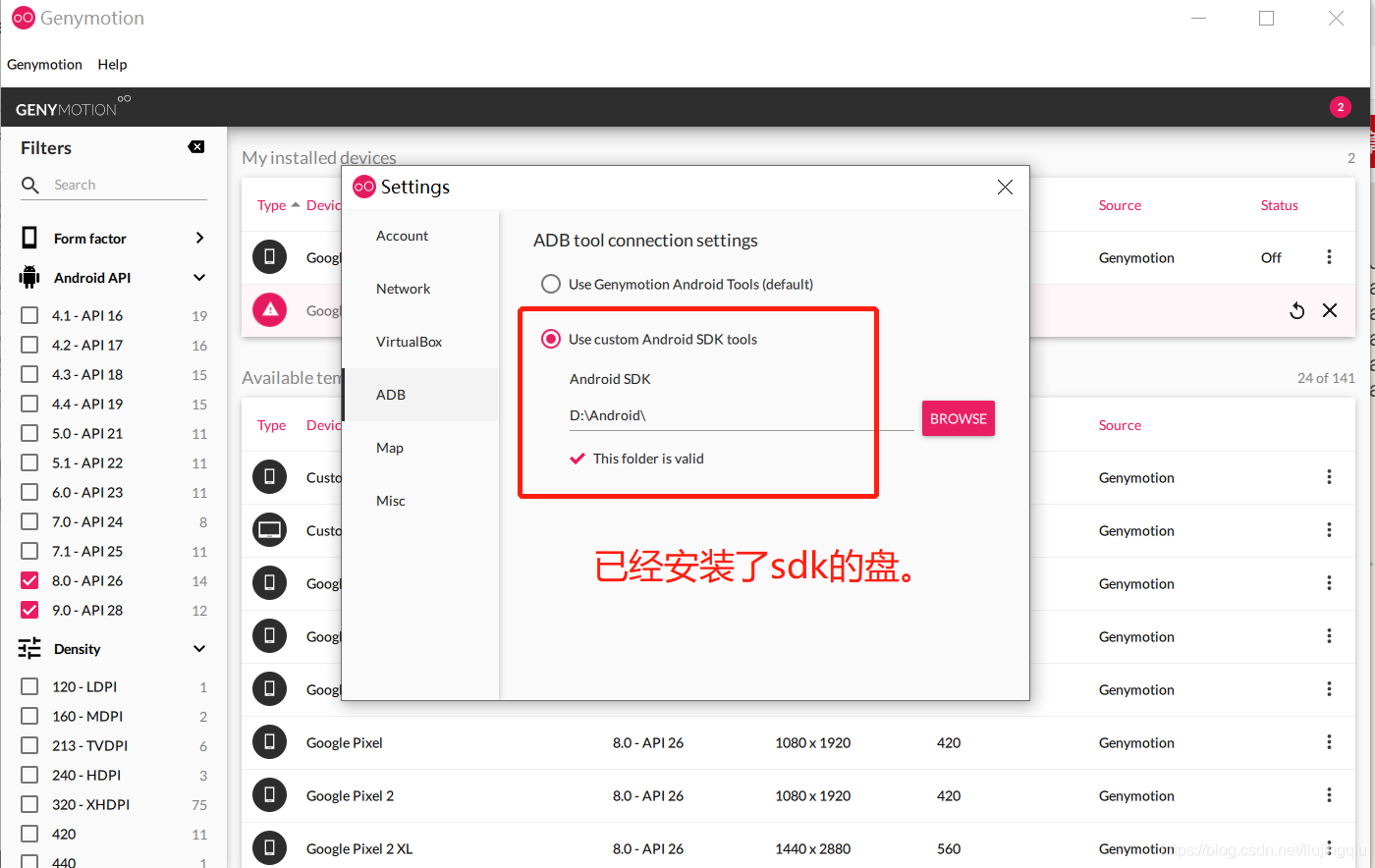
Task: Click the search magnifier icon in Filters
Action: [30, 185]
